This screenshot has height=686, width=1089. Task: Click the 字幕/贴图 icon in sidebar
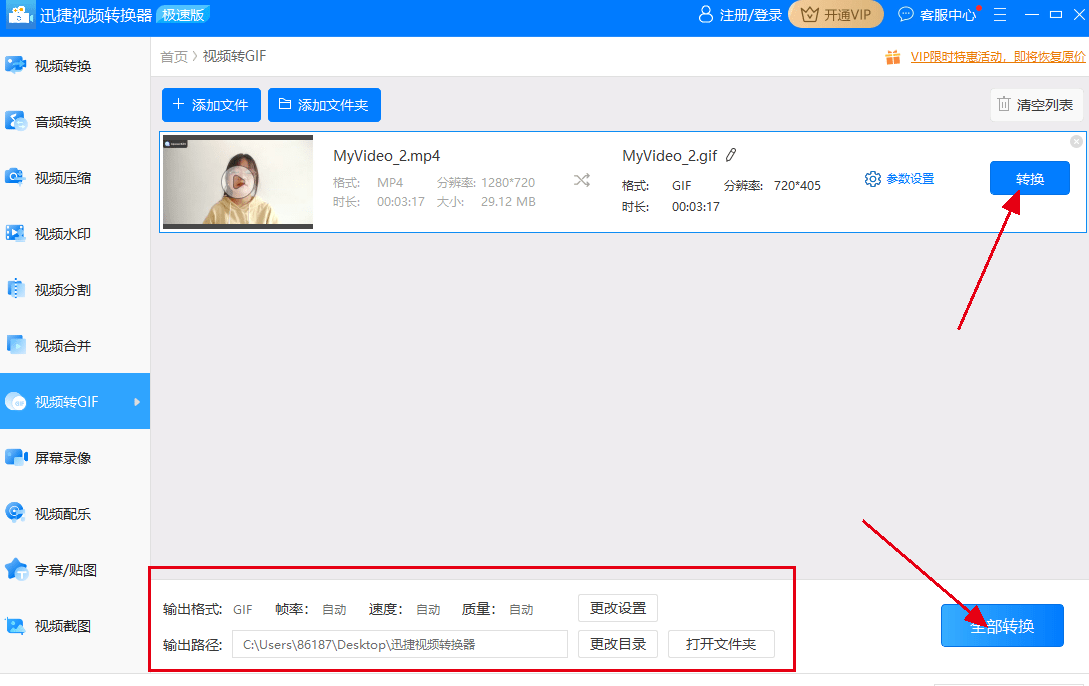(16, 569)
